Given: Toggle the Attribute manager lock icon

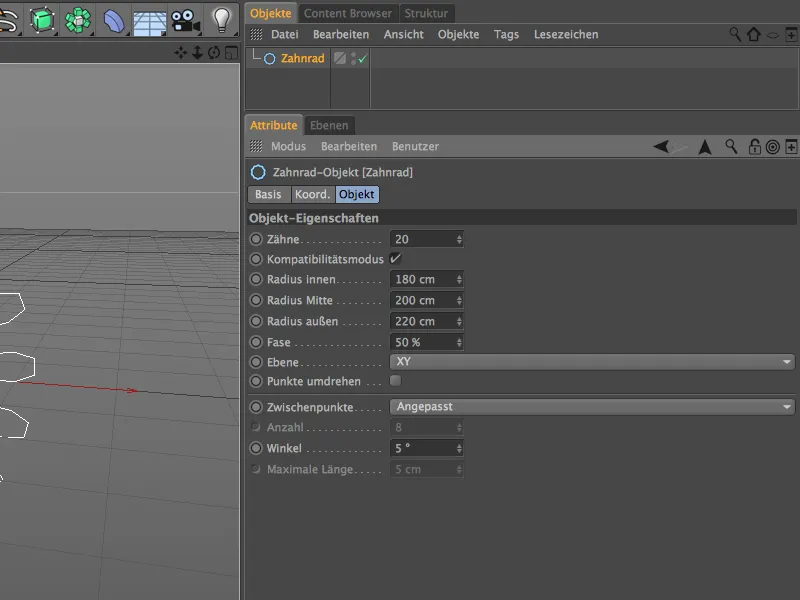Looking at the screenshot, I should click(754, 146).
